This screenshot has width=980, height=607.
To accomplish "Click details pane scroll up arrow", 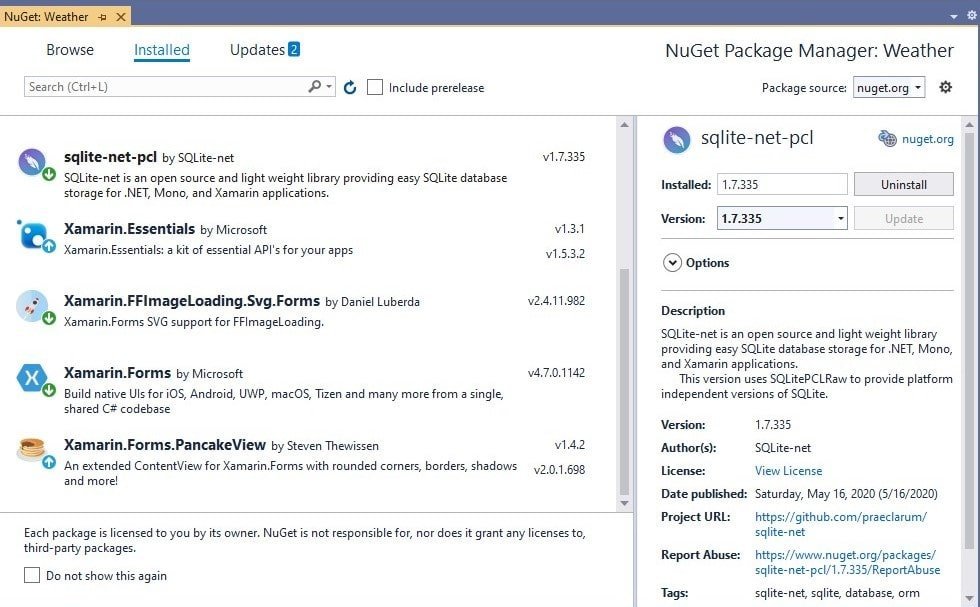I will click(969, 125).
